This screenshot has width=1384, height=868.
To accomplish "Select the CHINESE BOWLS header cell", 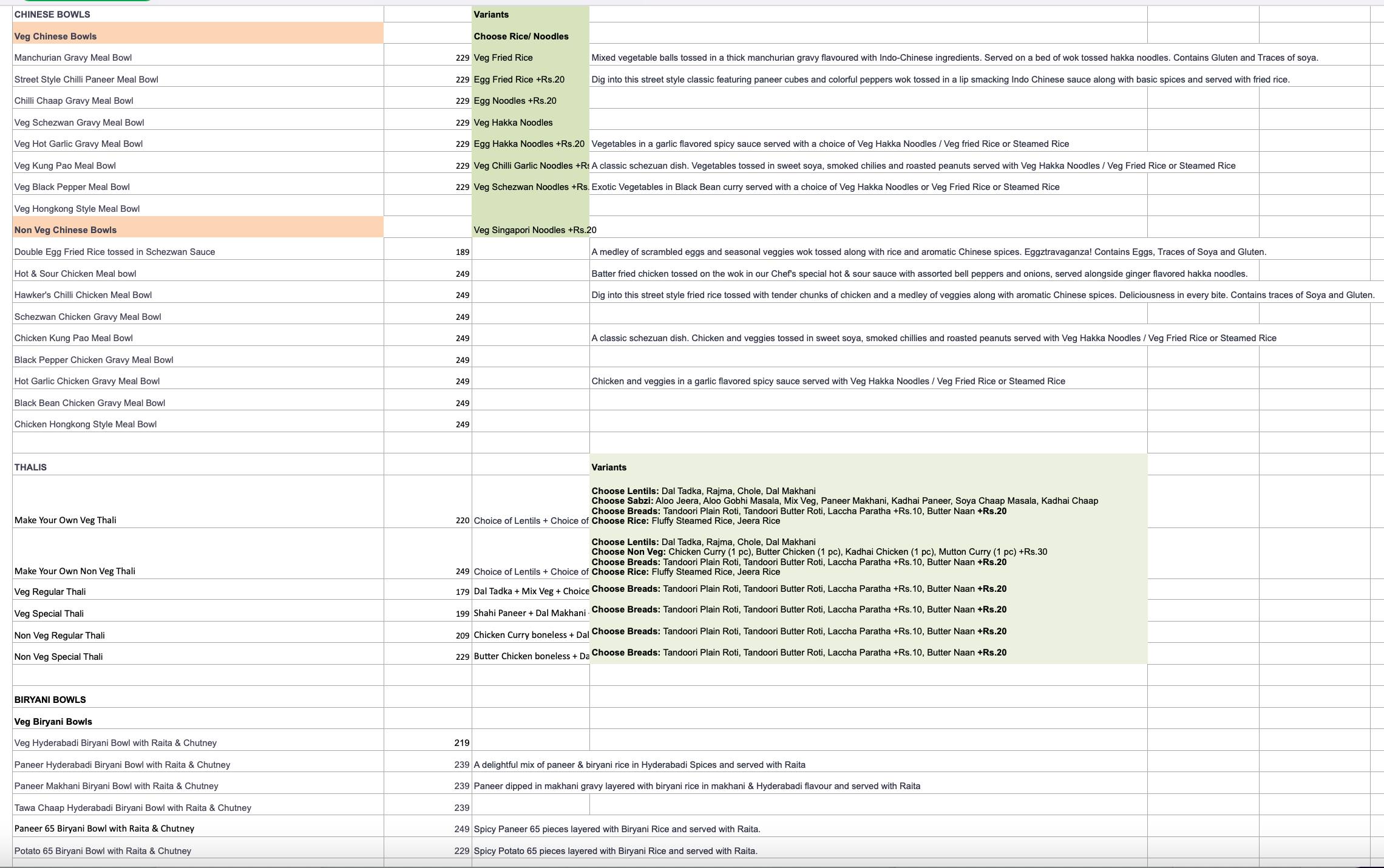I will click(x=52, y=15).
